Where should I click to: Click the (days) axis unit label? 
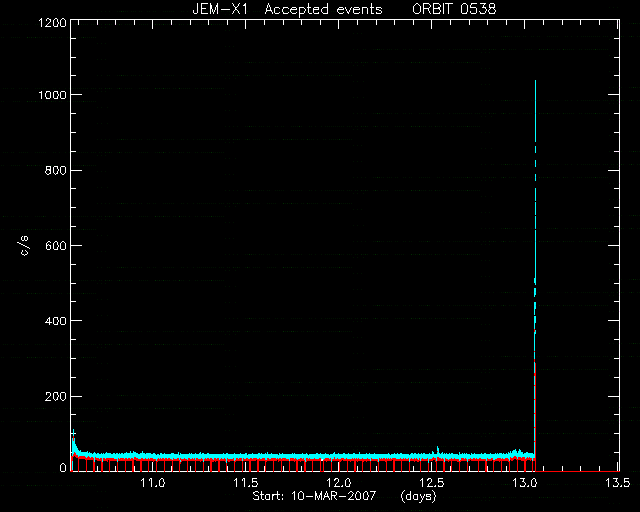[418, 496]
